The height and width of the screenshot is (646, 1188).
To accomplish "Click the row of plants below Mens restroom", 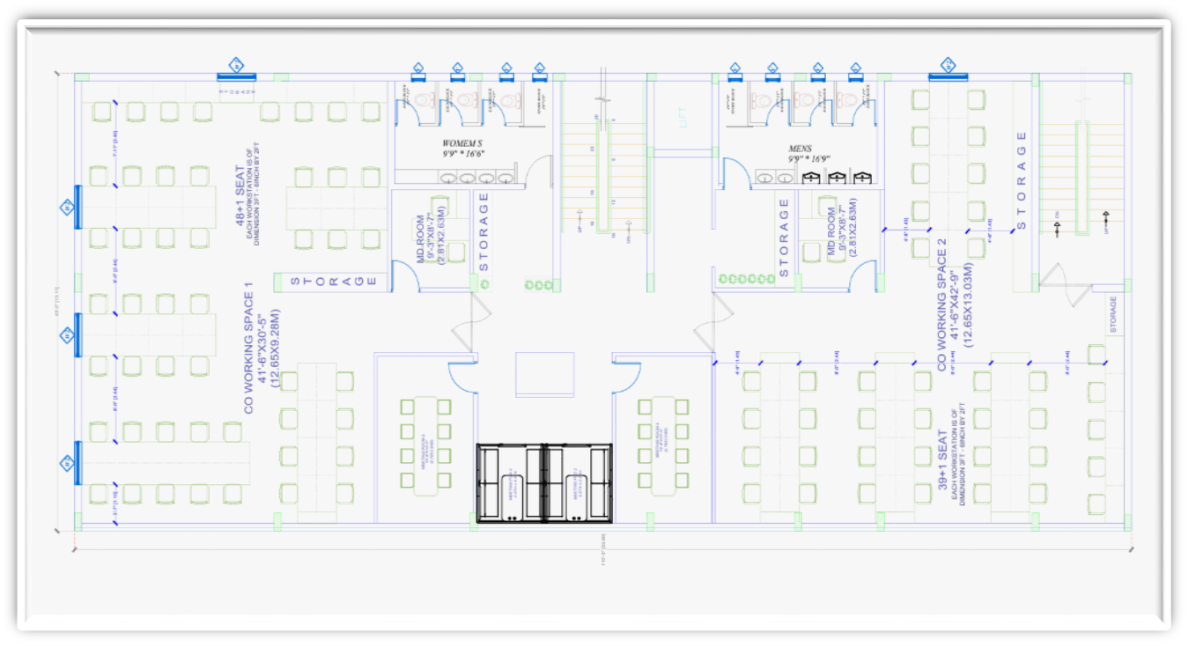I will pyautogui.click(x=740, y=278).
